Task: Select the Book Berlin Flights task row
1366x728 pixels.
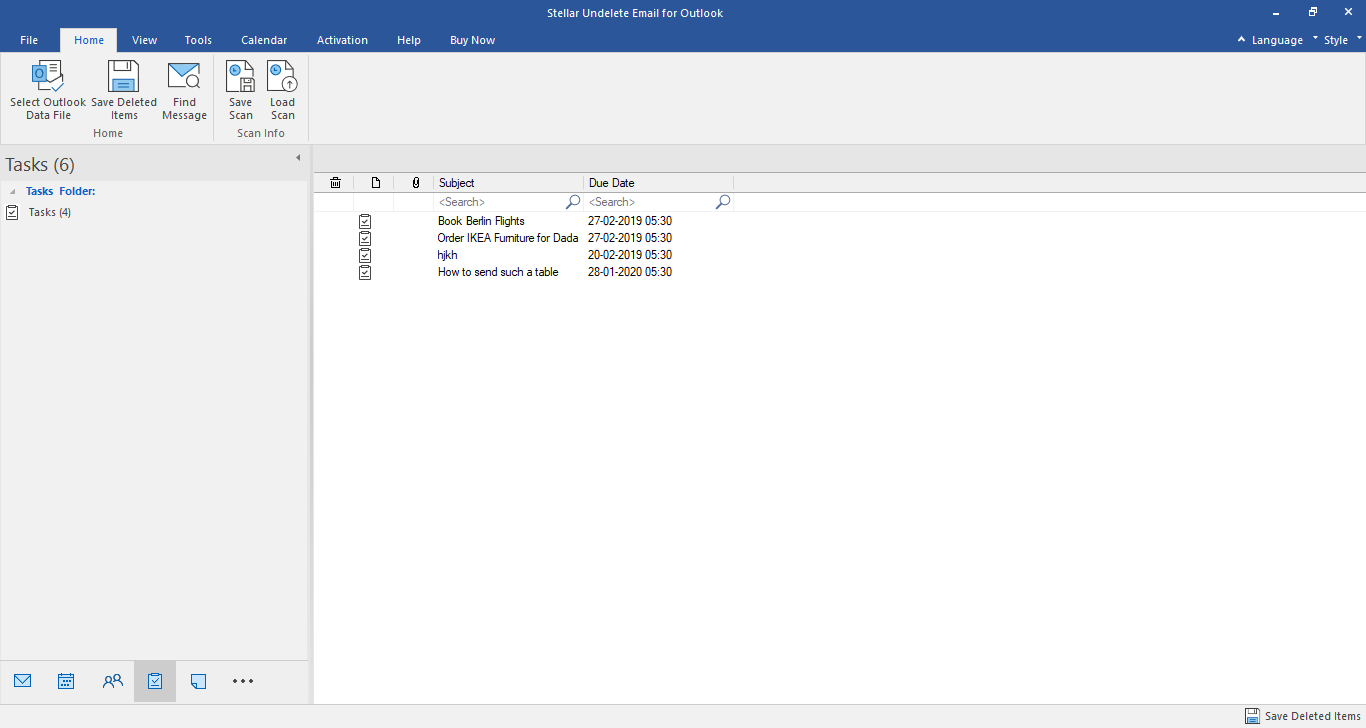Action: pyautogui.click(x=481, y=221)
